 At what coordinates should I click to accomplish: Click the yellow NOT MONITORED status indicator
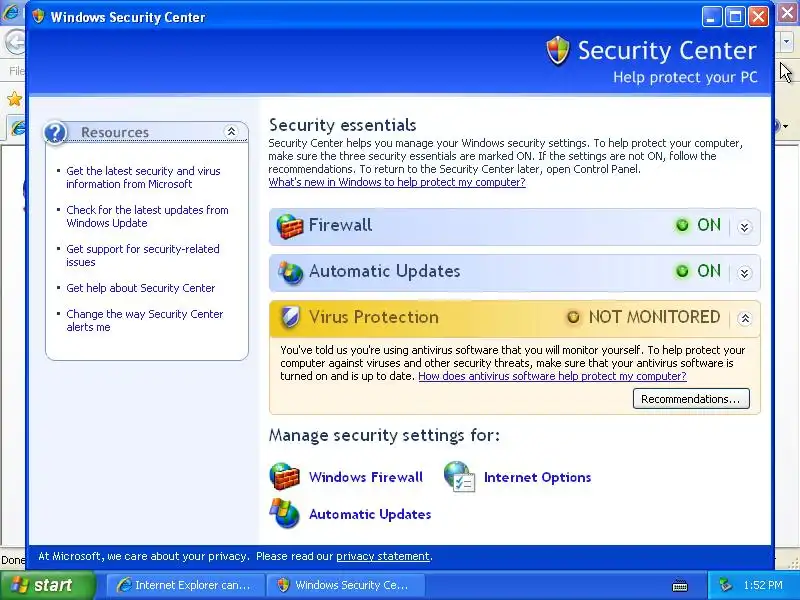[x=573, y=317]
